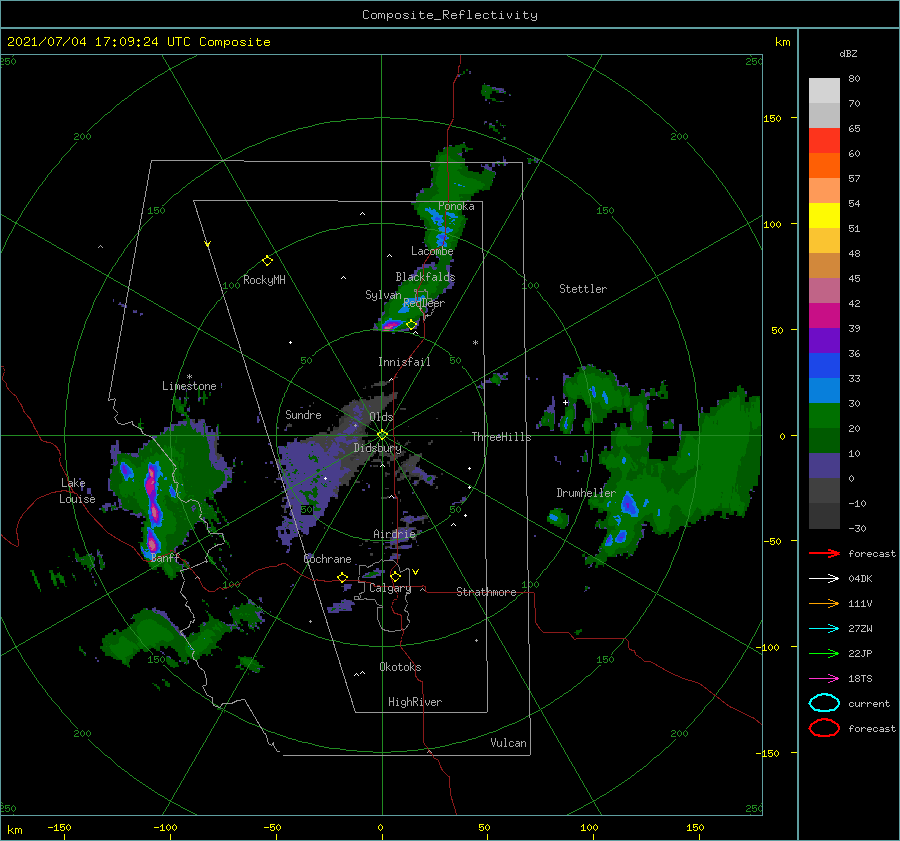The width and height of the screenshot is (900, 841).
Task: Click the RockyMH label
Action: (264, 280)
